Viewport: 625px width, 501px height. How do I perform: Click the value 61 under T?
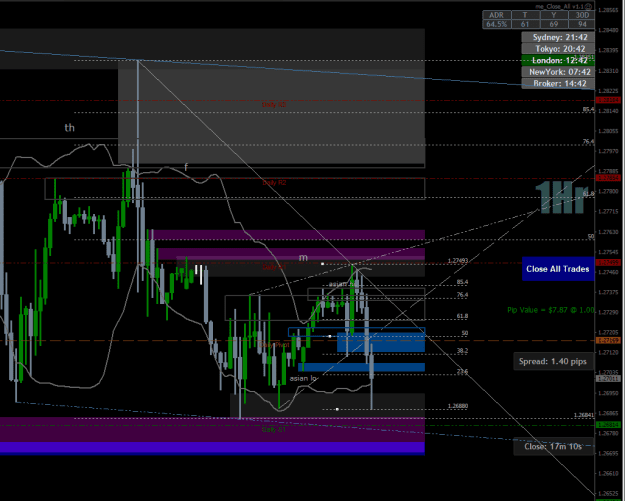click(525, 24)
